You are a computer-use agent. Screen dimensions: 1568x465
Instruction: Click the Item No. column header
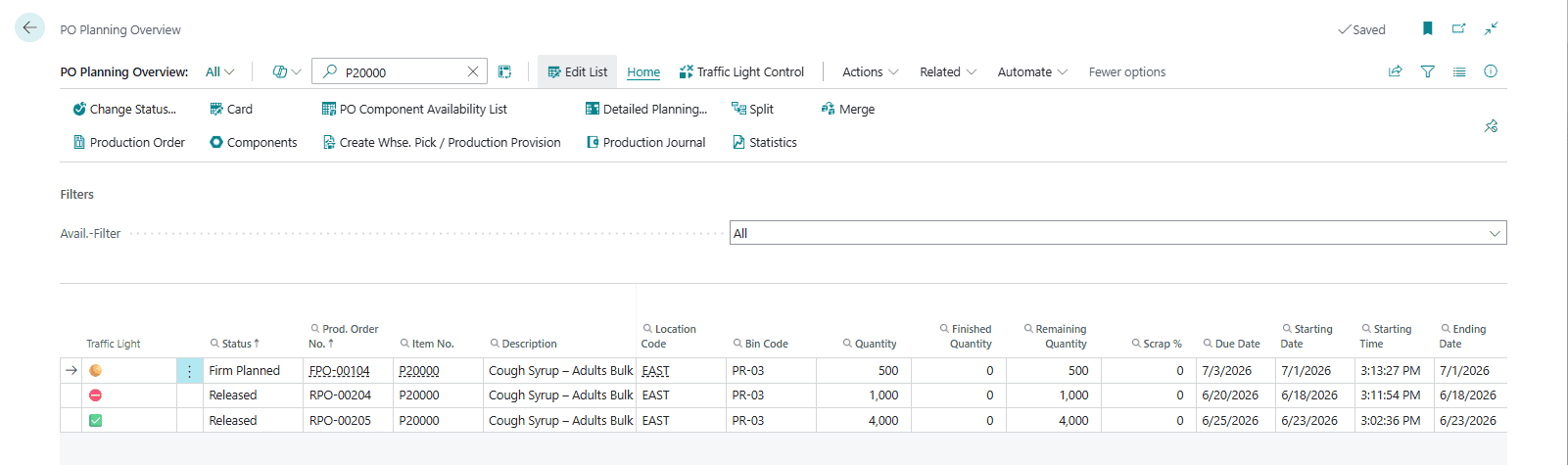tap(427, 344)
